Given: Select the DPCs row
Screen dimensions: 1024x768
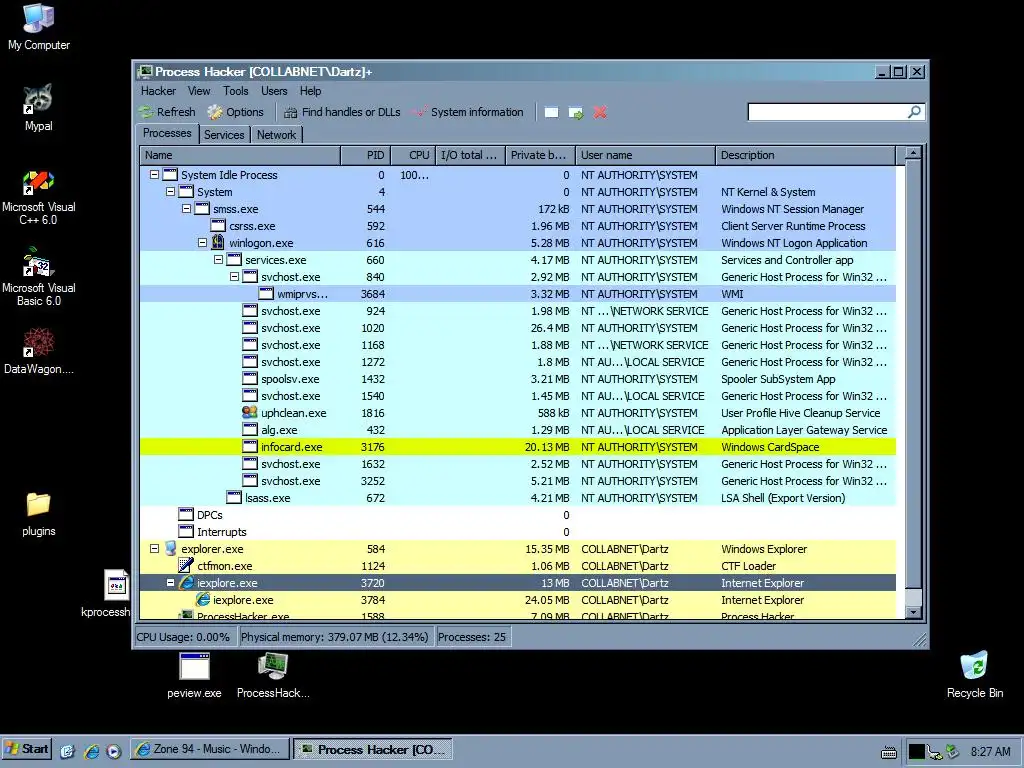Looking at the screenshot, I should tap(518, 515).
